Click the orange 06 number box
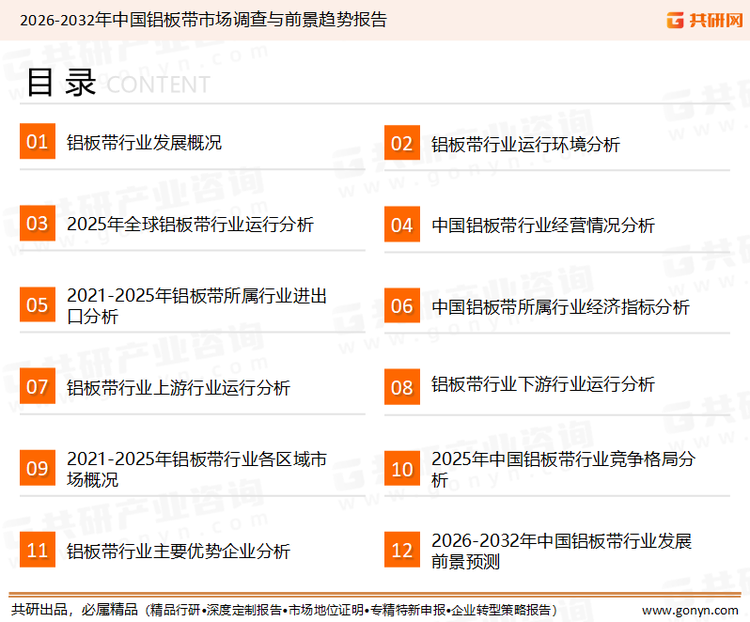 click(x=402, y=305)
